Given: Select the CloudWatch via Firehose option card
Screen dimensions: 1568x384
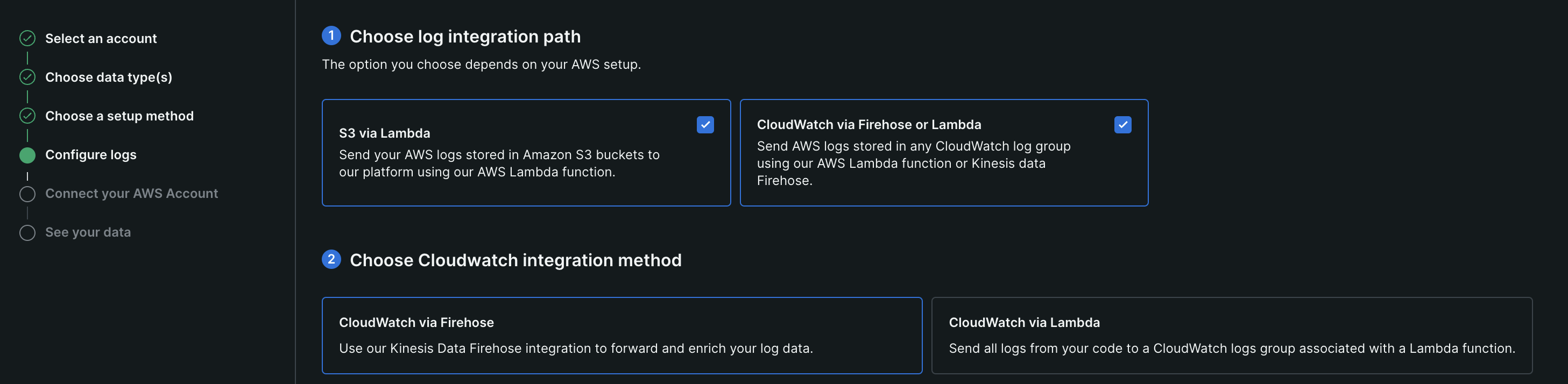Looking at the screenshot, I should click(621, 335).
